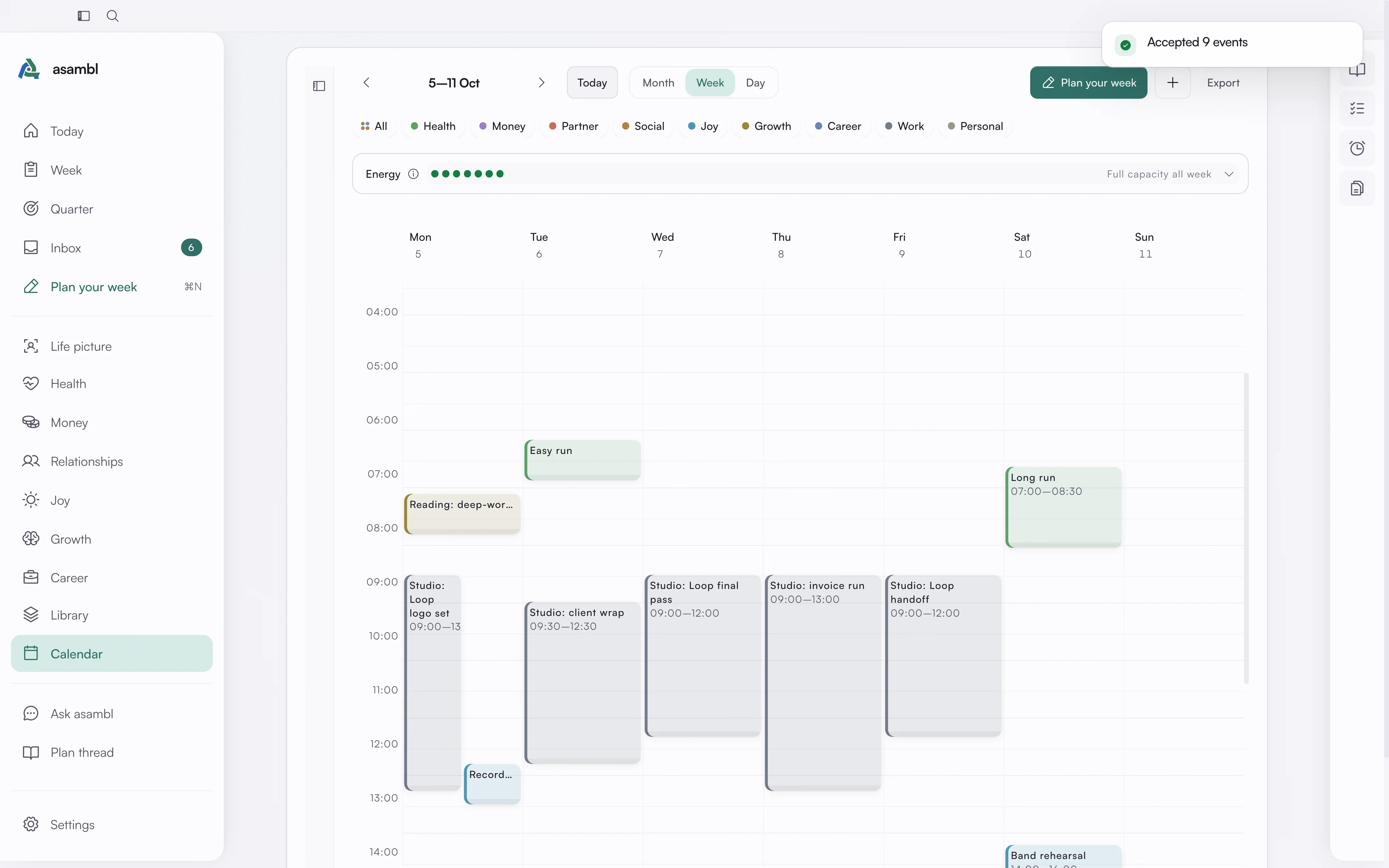
Task: Go to previous week with left chevron
Action: (x=367, y=83)
